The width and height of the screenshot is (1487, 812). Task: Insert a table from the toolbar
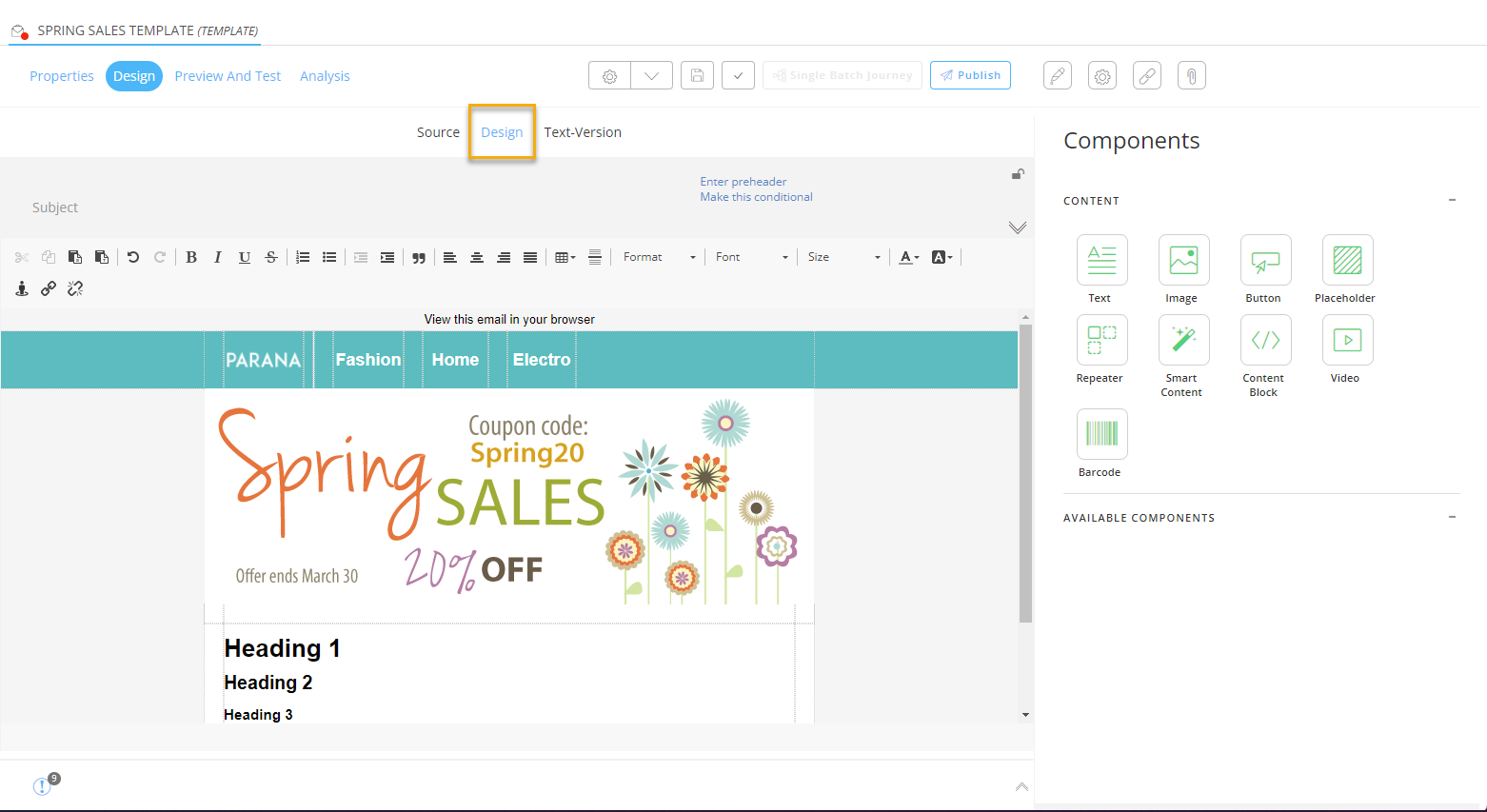[565, 258]
